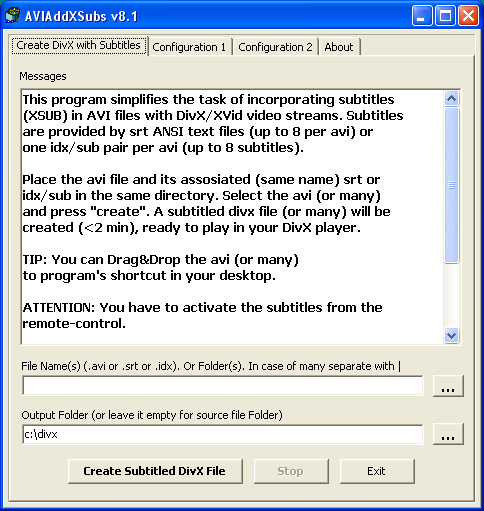Screen dimensions: 484x511
Task: Click the scroll down arrow in Messages box
Action: coord(451,335)
